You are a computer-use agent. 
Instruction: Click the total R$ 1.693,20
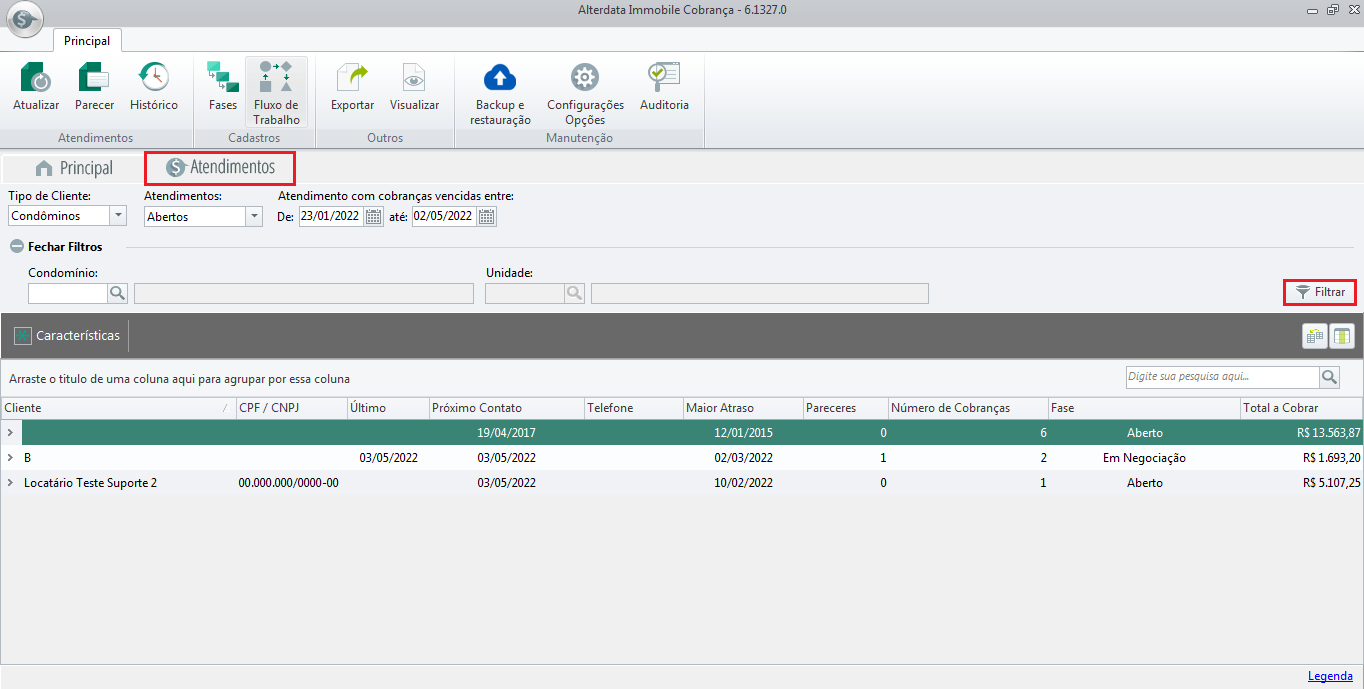[x=1332, y=458]
